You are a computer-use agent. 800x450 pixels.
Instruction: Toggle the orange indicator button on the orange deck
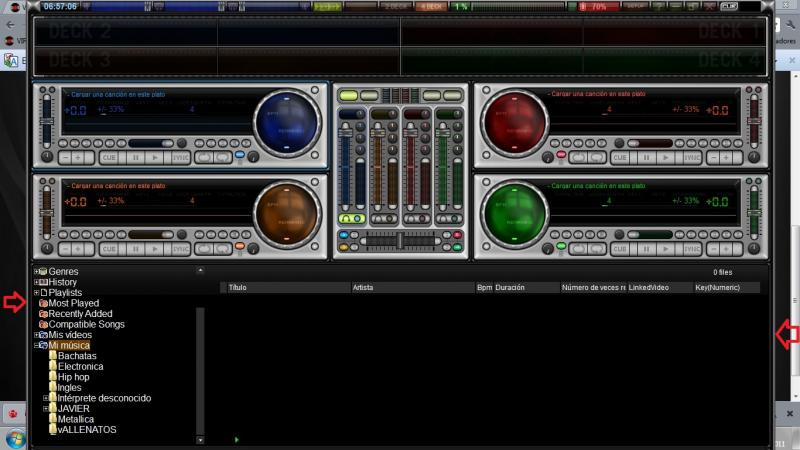tap(239, 247)
